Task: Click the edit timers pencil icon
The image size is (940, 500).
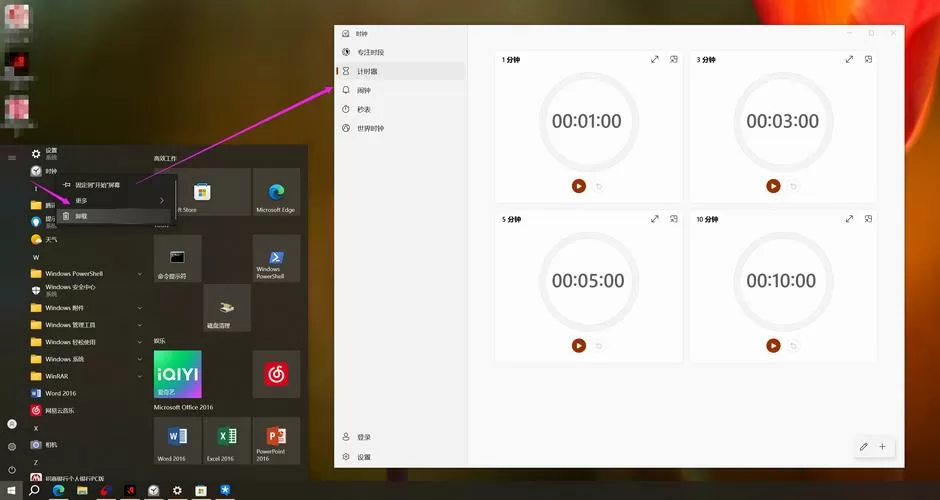Action: tap(864, 447)
